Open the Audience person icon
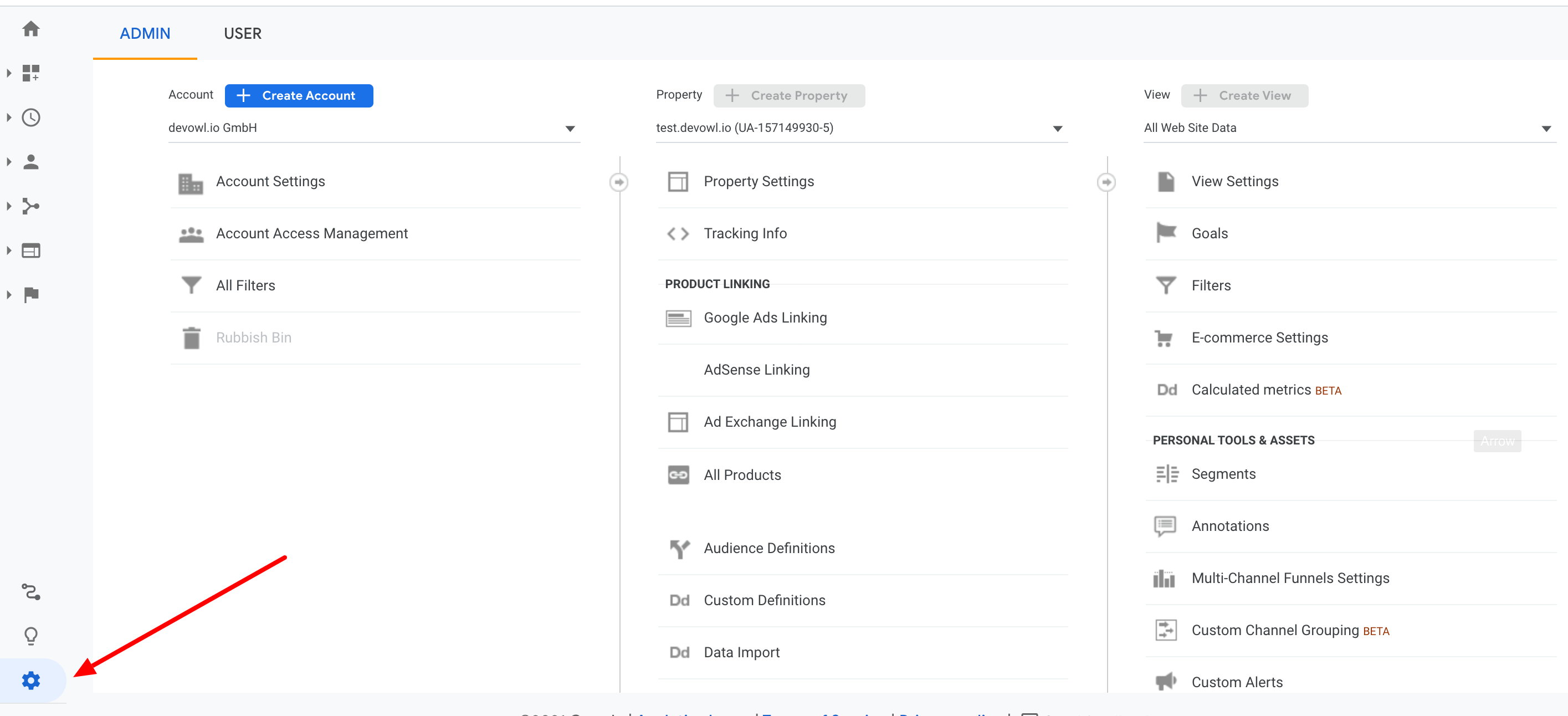 [31, 162]
